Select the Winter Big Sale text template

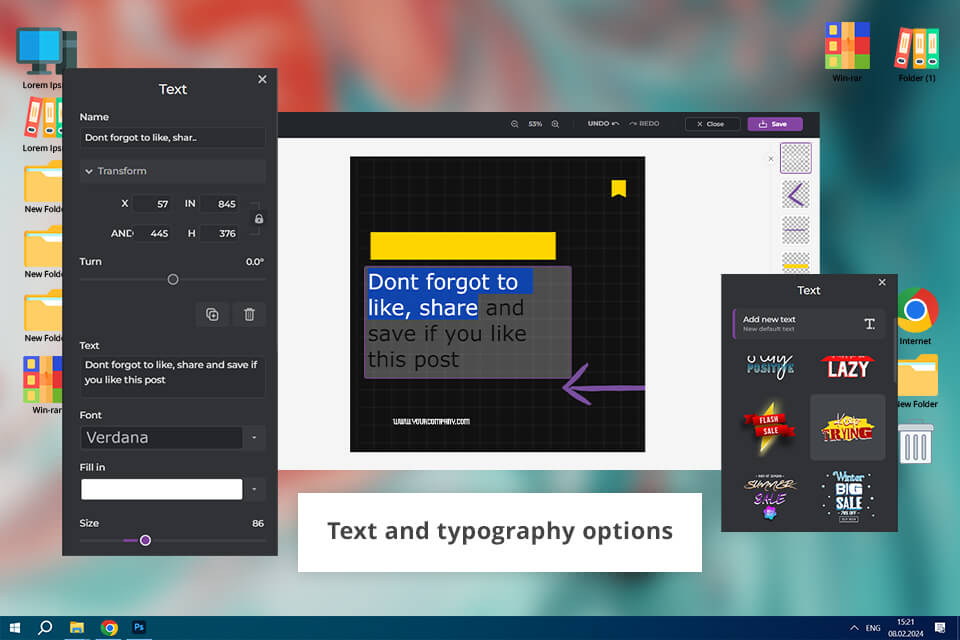pos(849,496)
